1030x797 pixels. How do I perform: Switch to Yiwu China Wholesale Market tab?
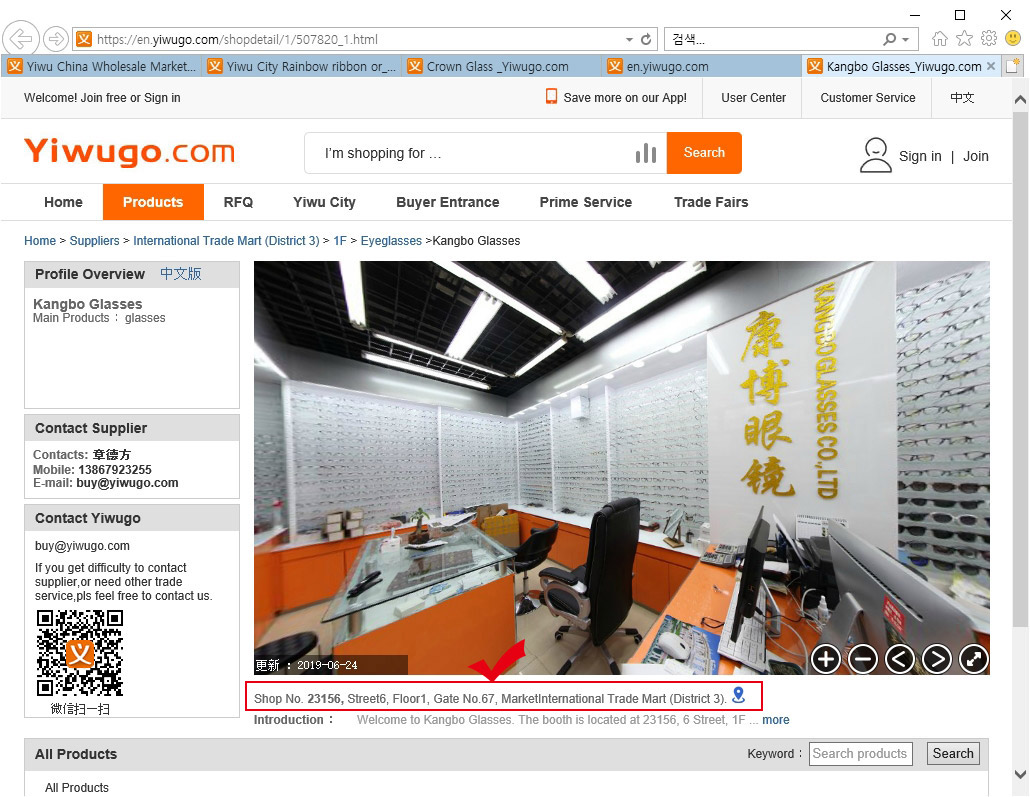coord(101,66)
